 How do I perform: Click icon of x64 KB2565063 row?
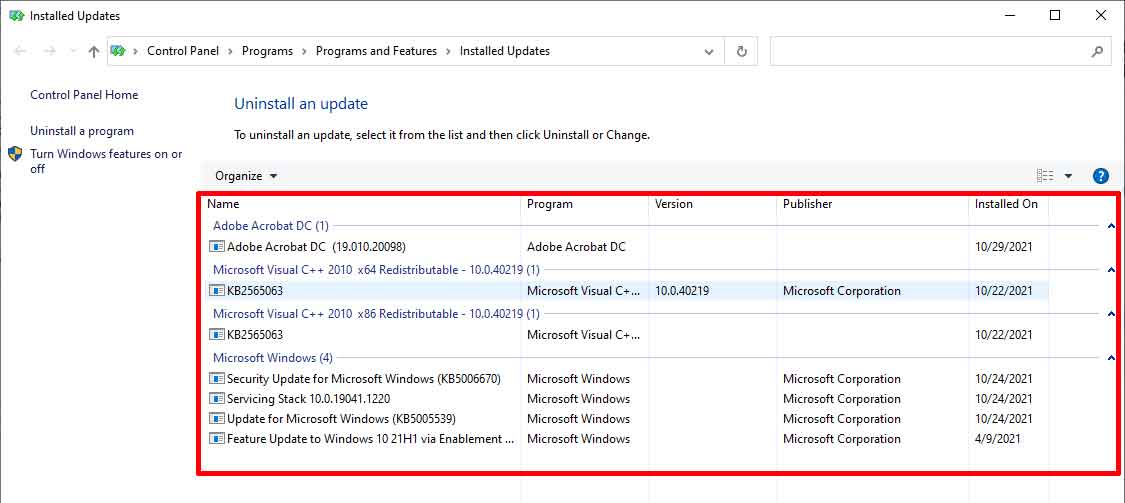pyautogui.click(x=217, y=291)
